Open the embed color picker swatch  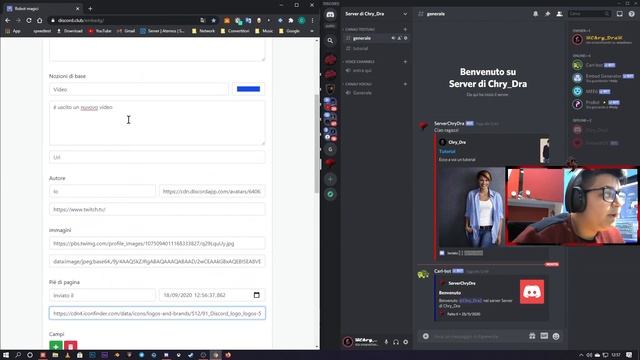tap(249, 89)
